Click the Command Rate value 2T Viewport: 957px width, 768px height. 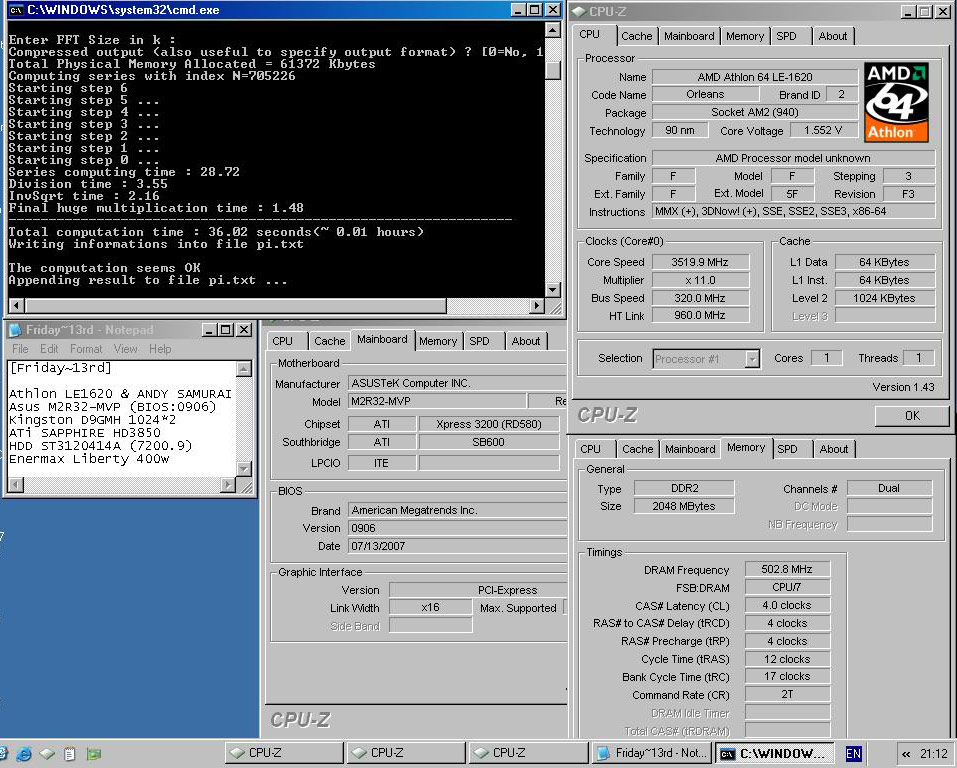pyautogui.click(x=787, y=694)
